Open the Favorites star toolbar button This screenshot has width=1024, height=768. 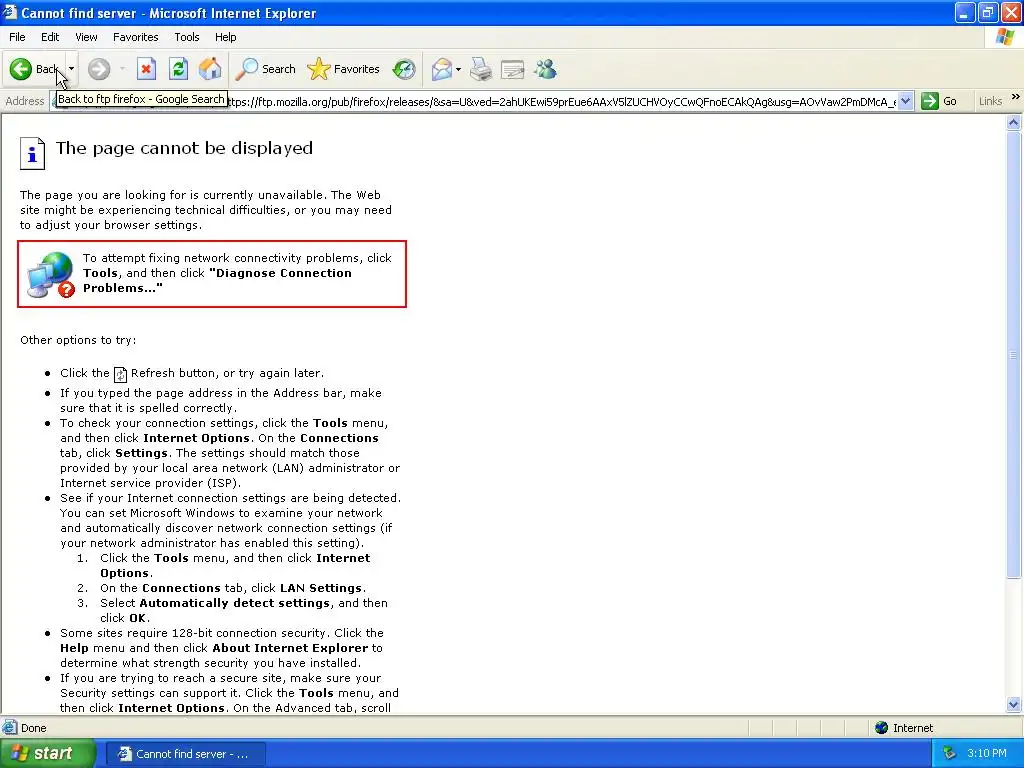click(x=343, y=69)
